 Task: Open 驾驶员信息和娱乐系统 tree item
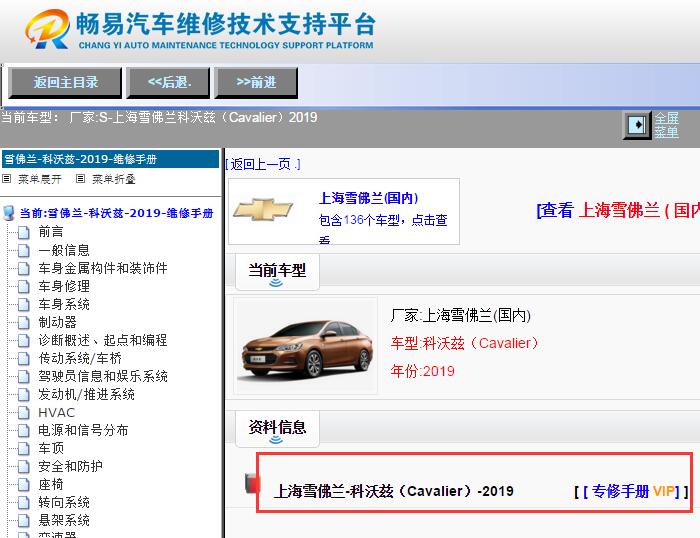103,376
